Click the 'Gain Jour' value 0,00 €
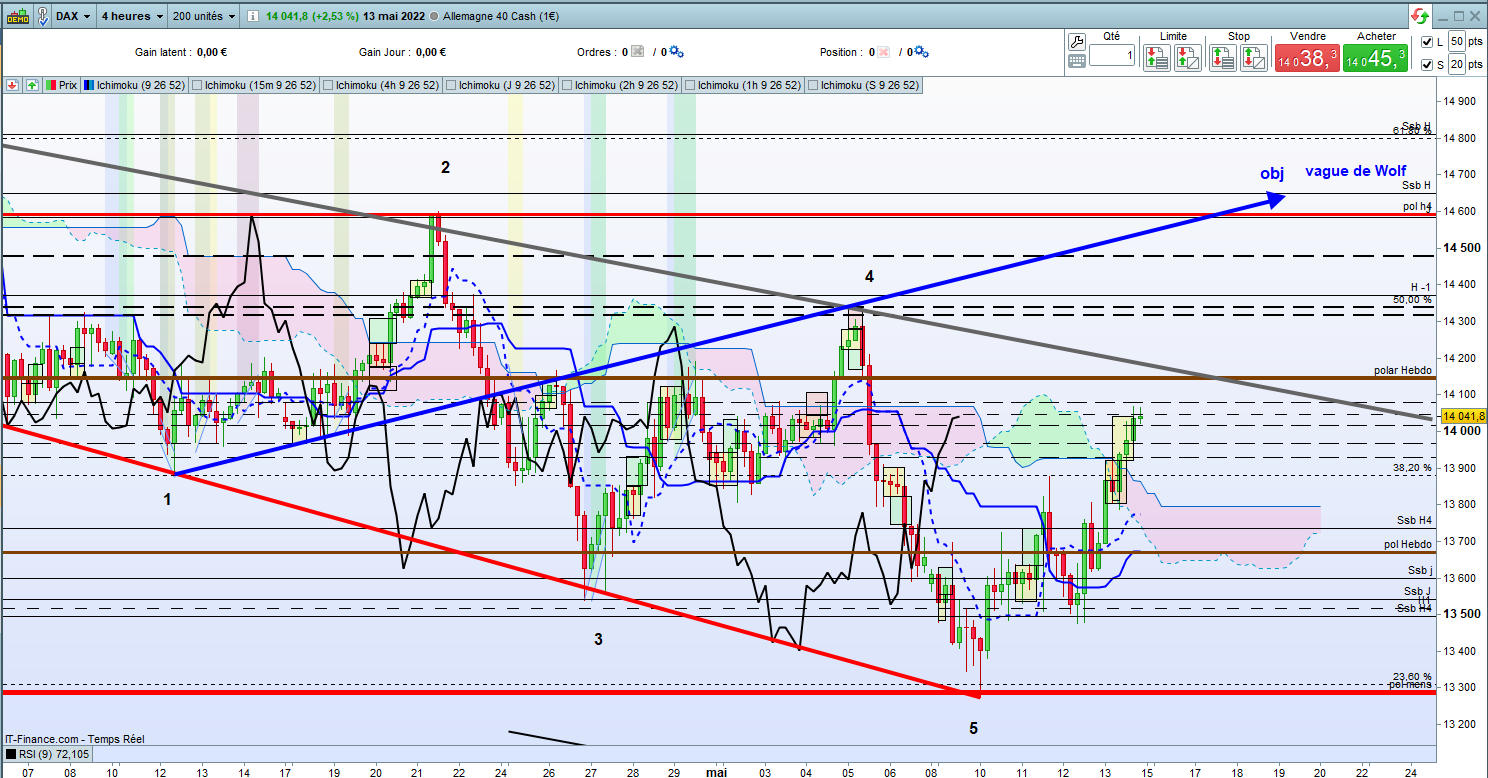The width and height of the screenshot is (1488, 778). pyautogui.click(x=430, y=52)
